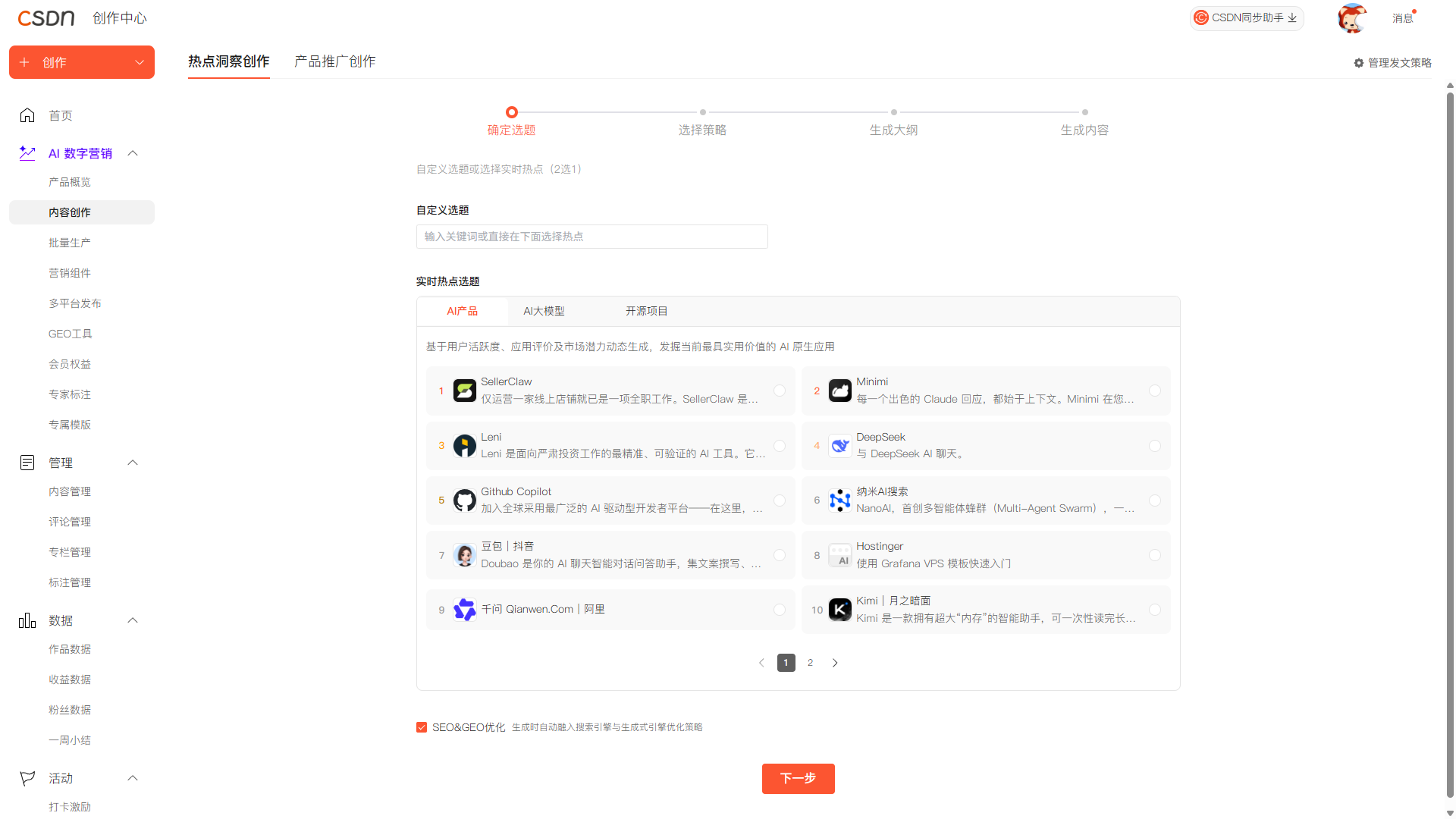Click the plus icon on 创作 button
The image size is (1456, 819).
[24, 62]
